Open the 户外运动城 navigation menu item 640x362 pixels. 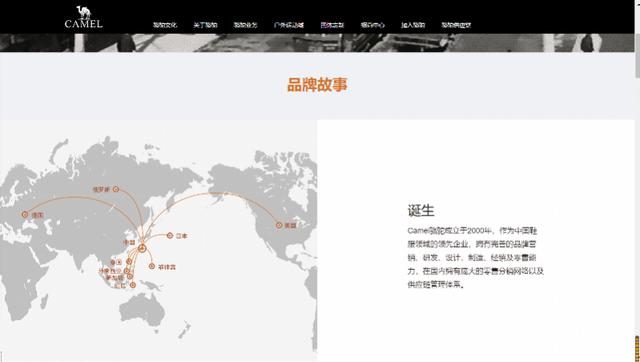point(289,25)
